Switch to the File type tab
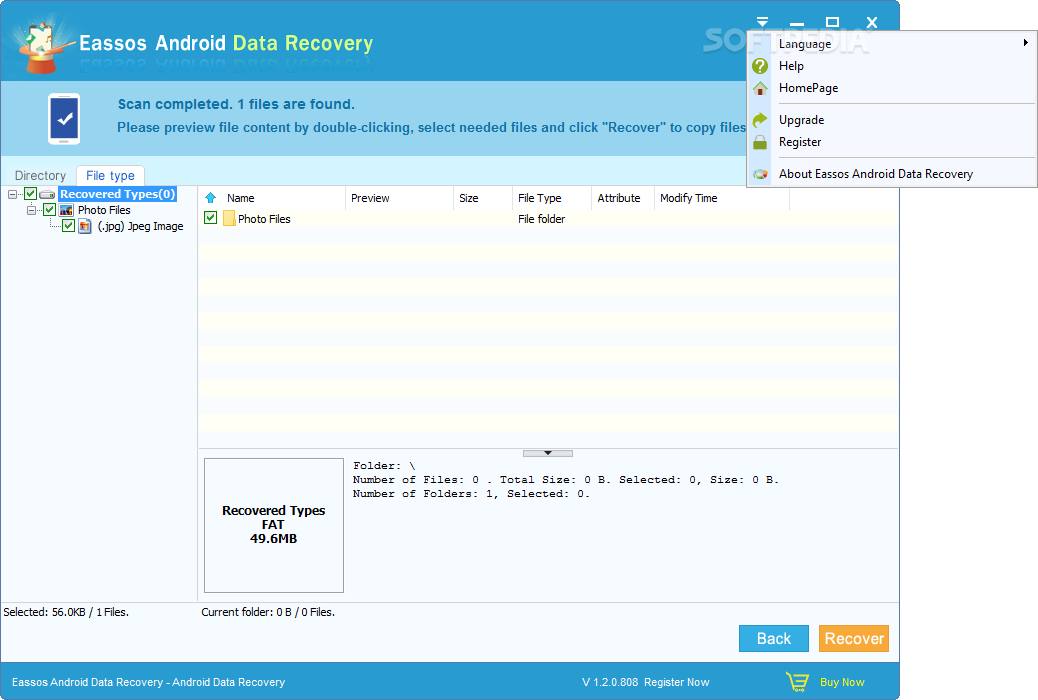 [x=111, y=175]
